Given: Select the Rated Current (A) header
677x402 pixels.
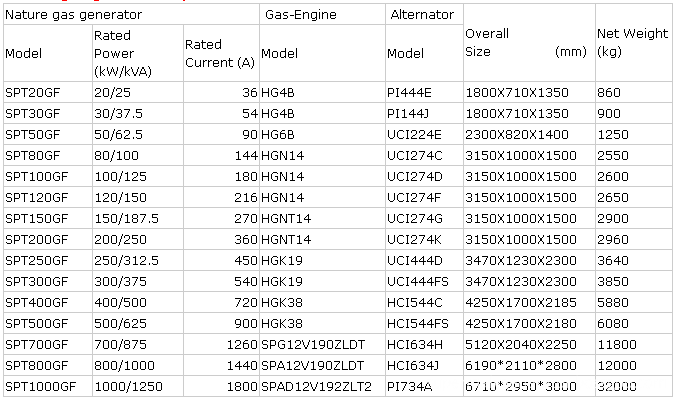Looking at the screenshot, I should 221,53.
